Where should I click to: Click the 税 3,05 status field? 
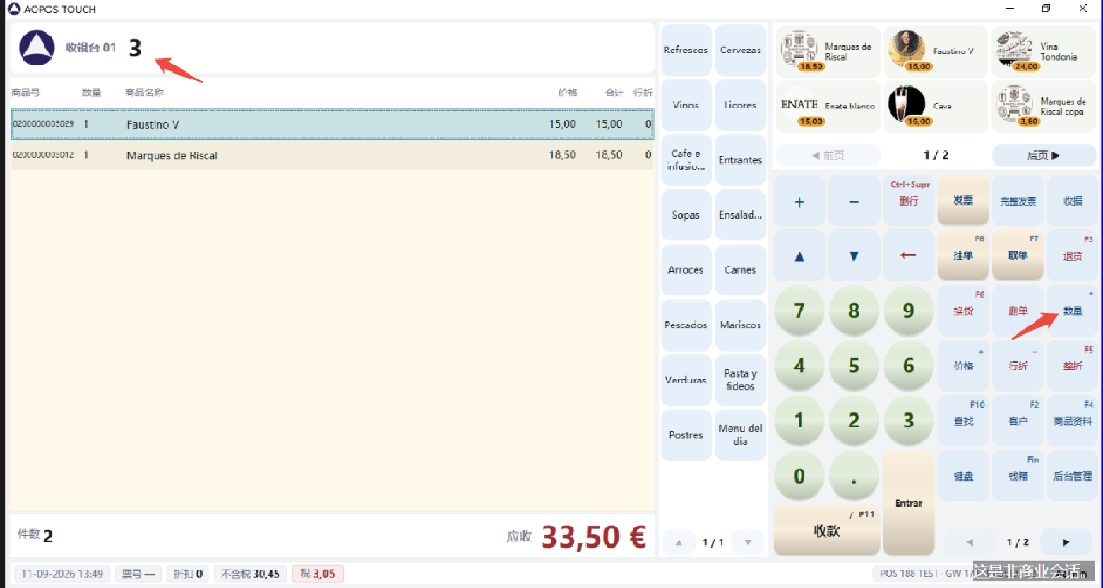(318, 573)
